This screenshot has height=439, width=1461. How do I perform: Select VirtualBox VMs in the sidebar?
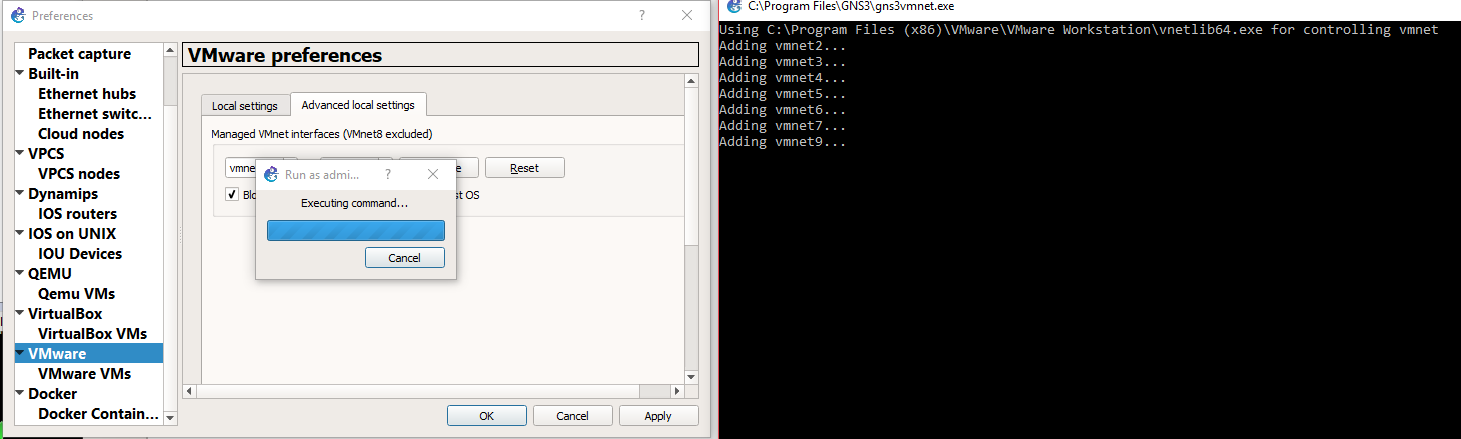point(92,334)
